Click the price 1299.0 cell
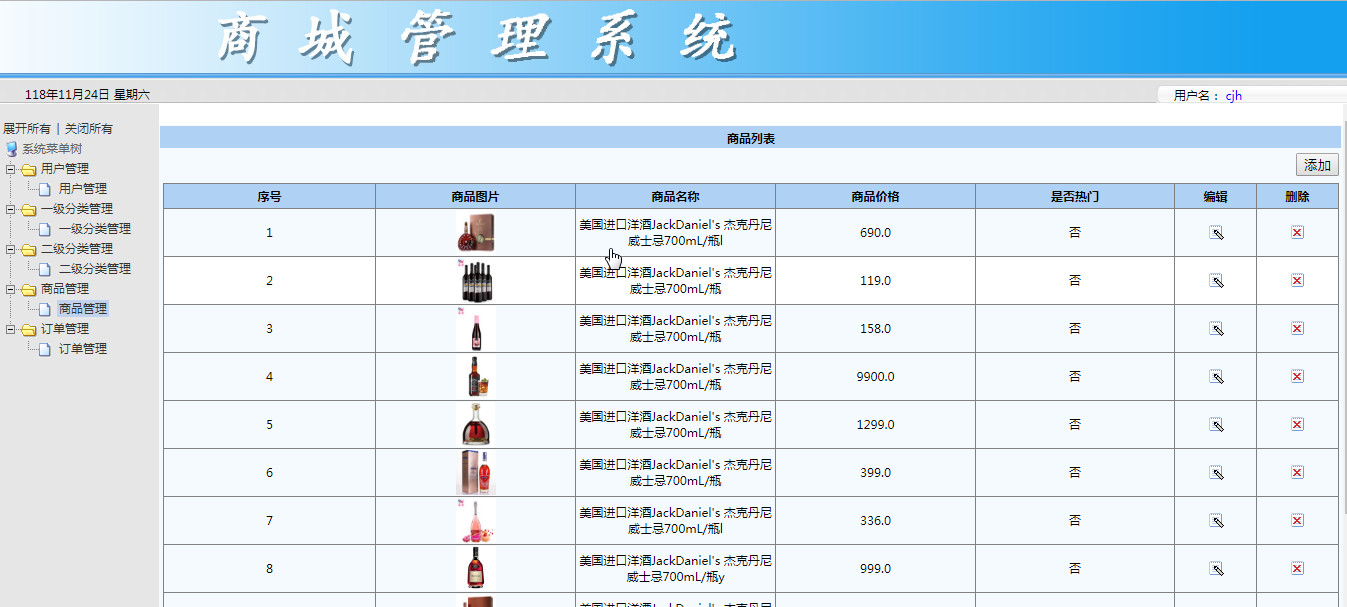 pyautogui.click(x=875, y=425)
